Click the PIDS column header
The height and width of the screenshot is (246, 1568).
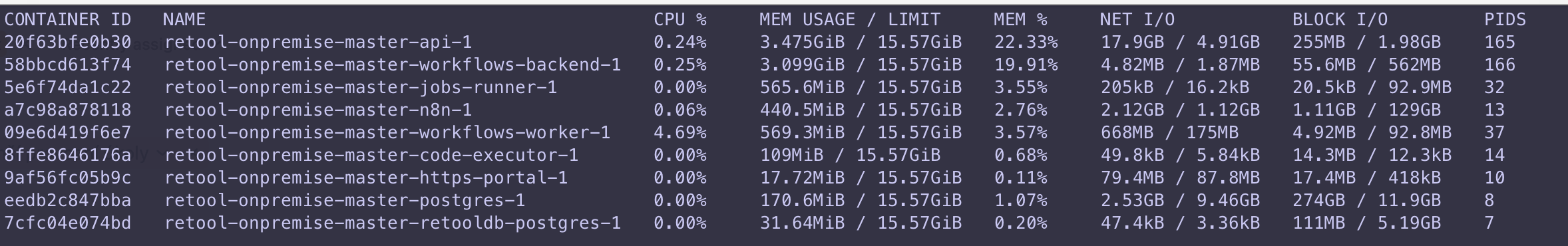point(1505,20)
